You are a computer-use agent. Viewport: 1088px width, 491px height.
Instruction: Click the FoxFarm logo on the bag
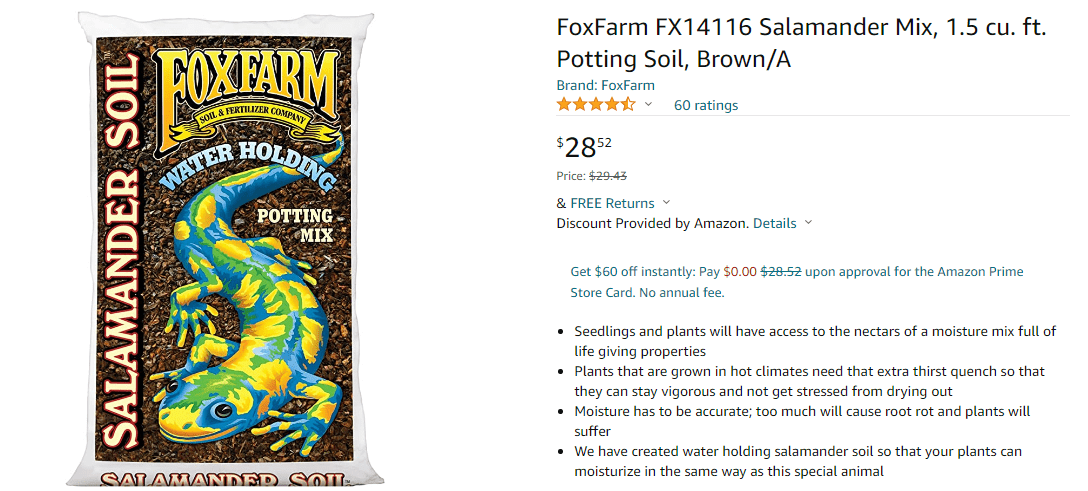click(246, 96)
